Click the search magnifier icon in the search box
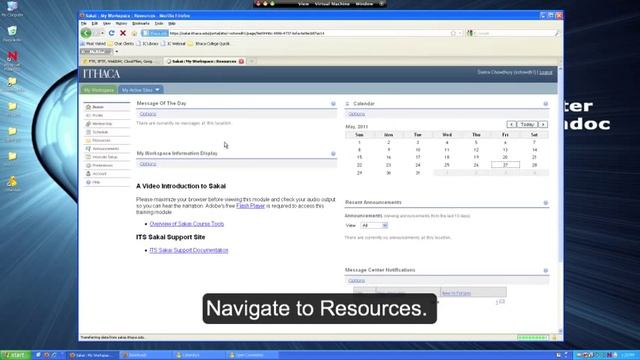 point(557,33)
